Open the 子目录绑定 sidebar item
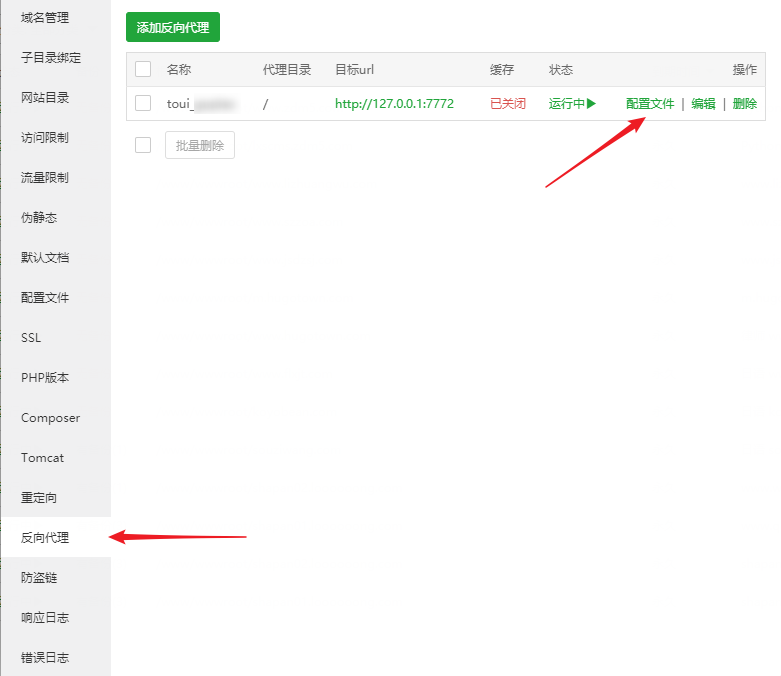781x676 pixels. pyautogui.click(x=51, y=58)
